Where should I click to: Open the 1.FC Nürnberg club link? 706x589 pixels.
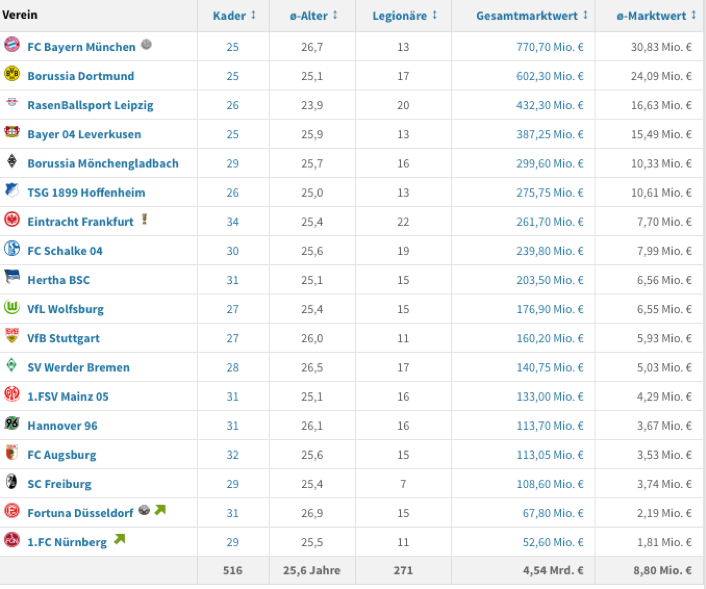(x=67, y=542)
